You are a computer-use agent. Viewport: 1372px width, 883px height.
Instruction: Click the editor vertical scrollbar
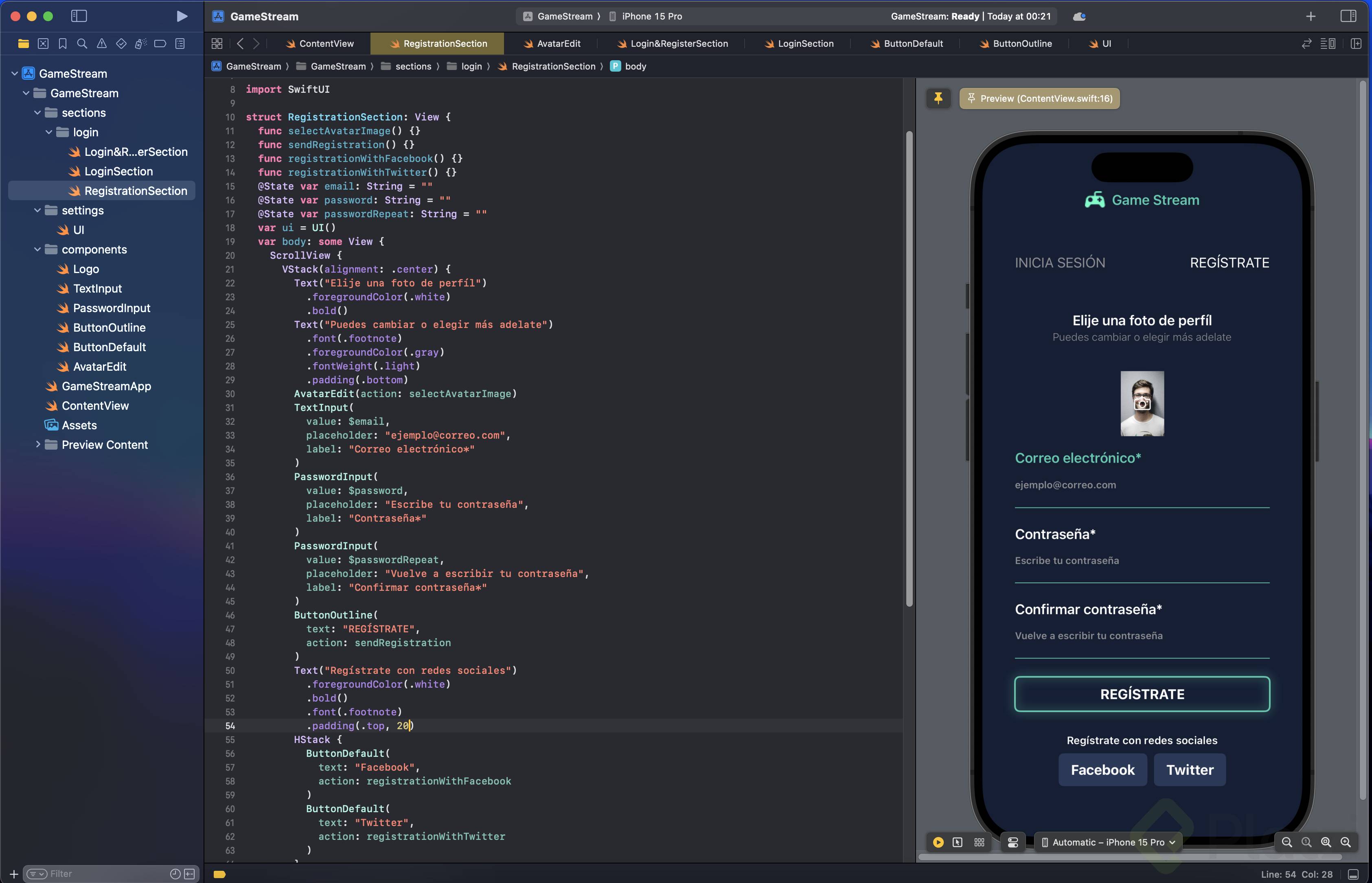click(909, 367)
